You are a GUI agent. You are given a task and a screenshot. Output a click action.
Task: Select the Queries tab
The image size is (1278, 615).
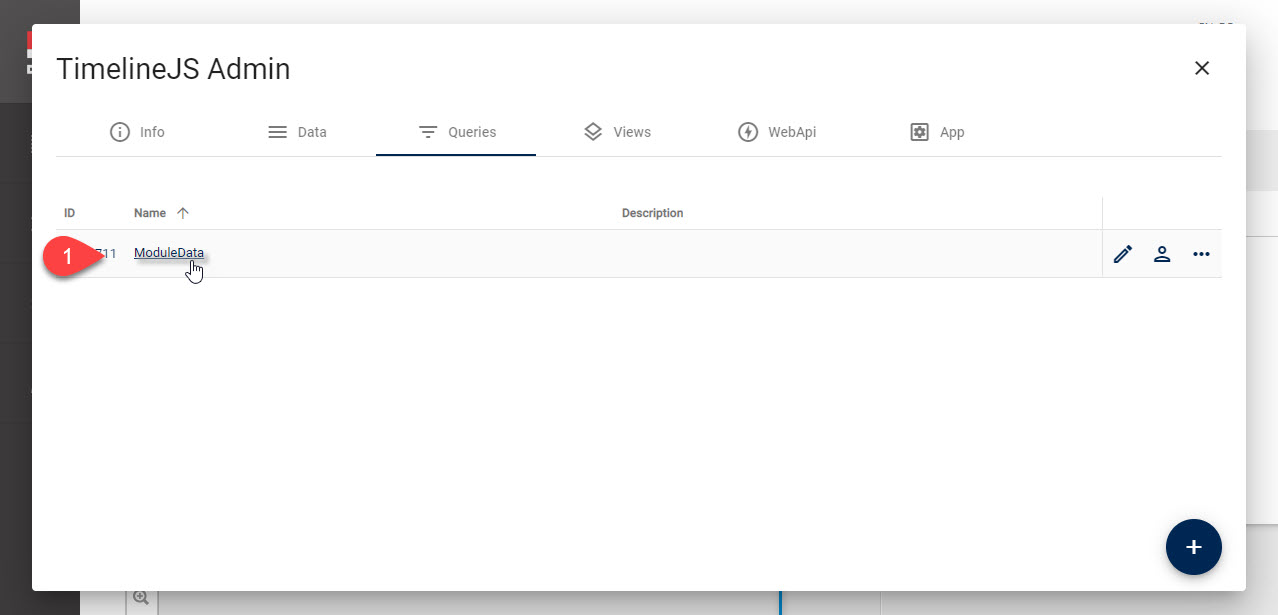456,132
